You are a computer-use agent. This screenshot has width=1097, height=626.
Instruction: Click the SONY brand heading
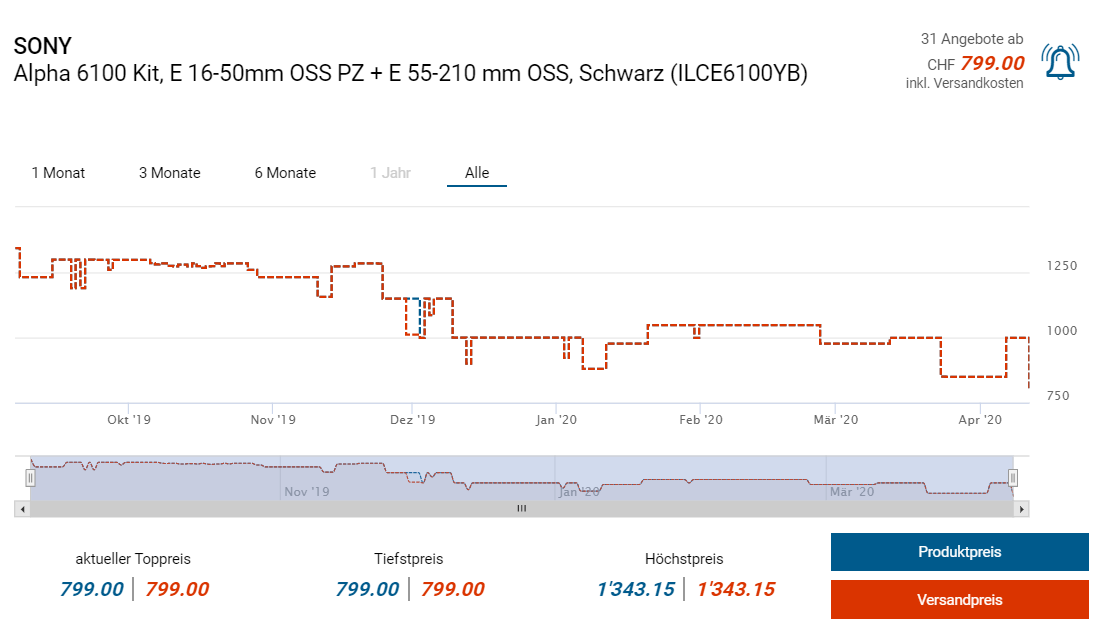[x=43, y=46]
